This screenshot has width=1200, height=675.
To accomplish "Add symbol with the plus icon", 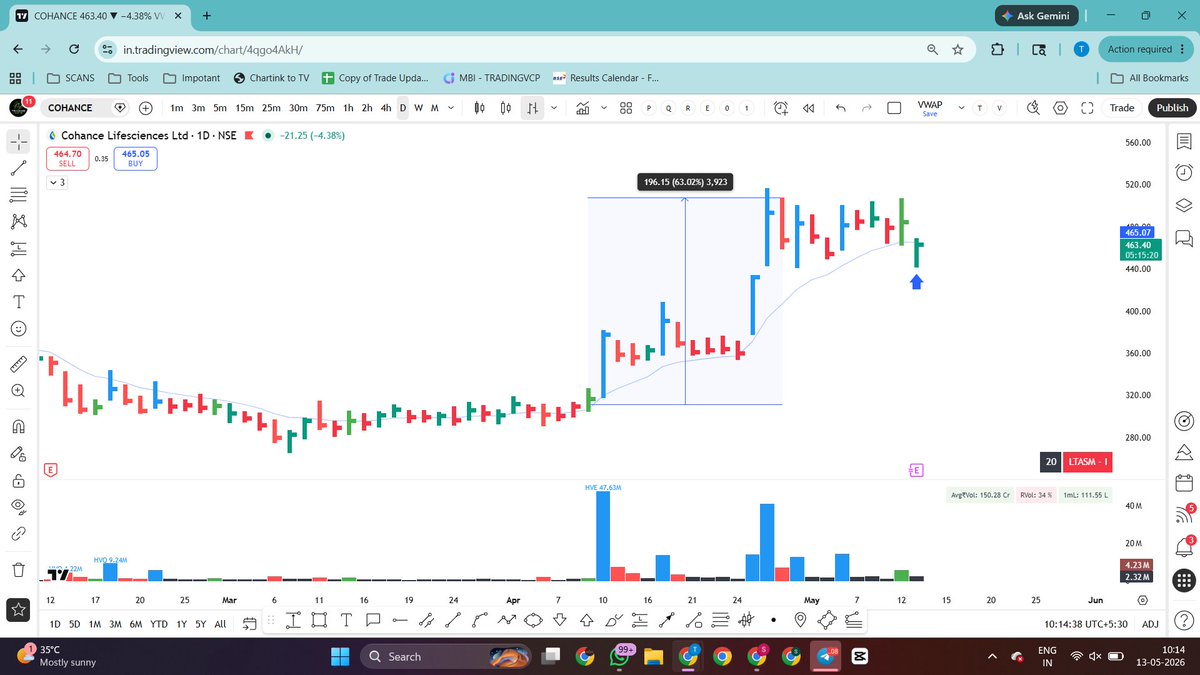I will point(145,108).
